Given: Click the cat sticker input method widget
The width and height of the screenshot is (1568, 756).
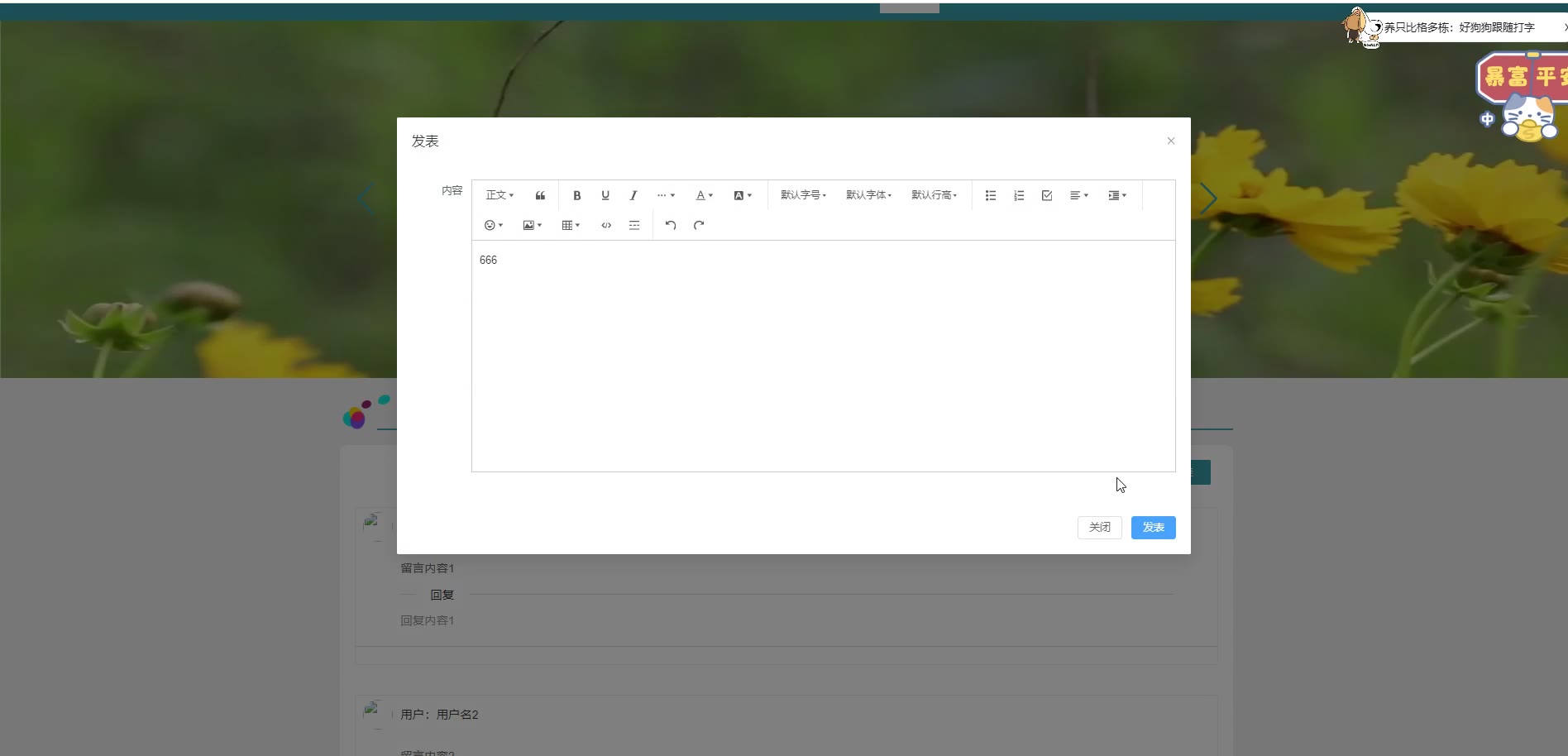Looking at the screenshot, I should pos(1527,116).
